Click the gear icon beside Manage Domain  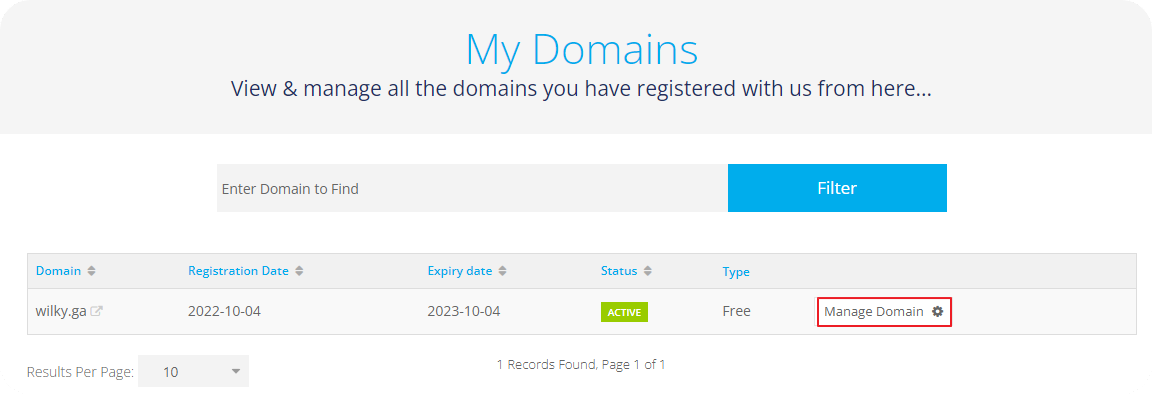pyautogui.click(x=937, y=312)
